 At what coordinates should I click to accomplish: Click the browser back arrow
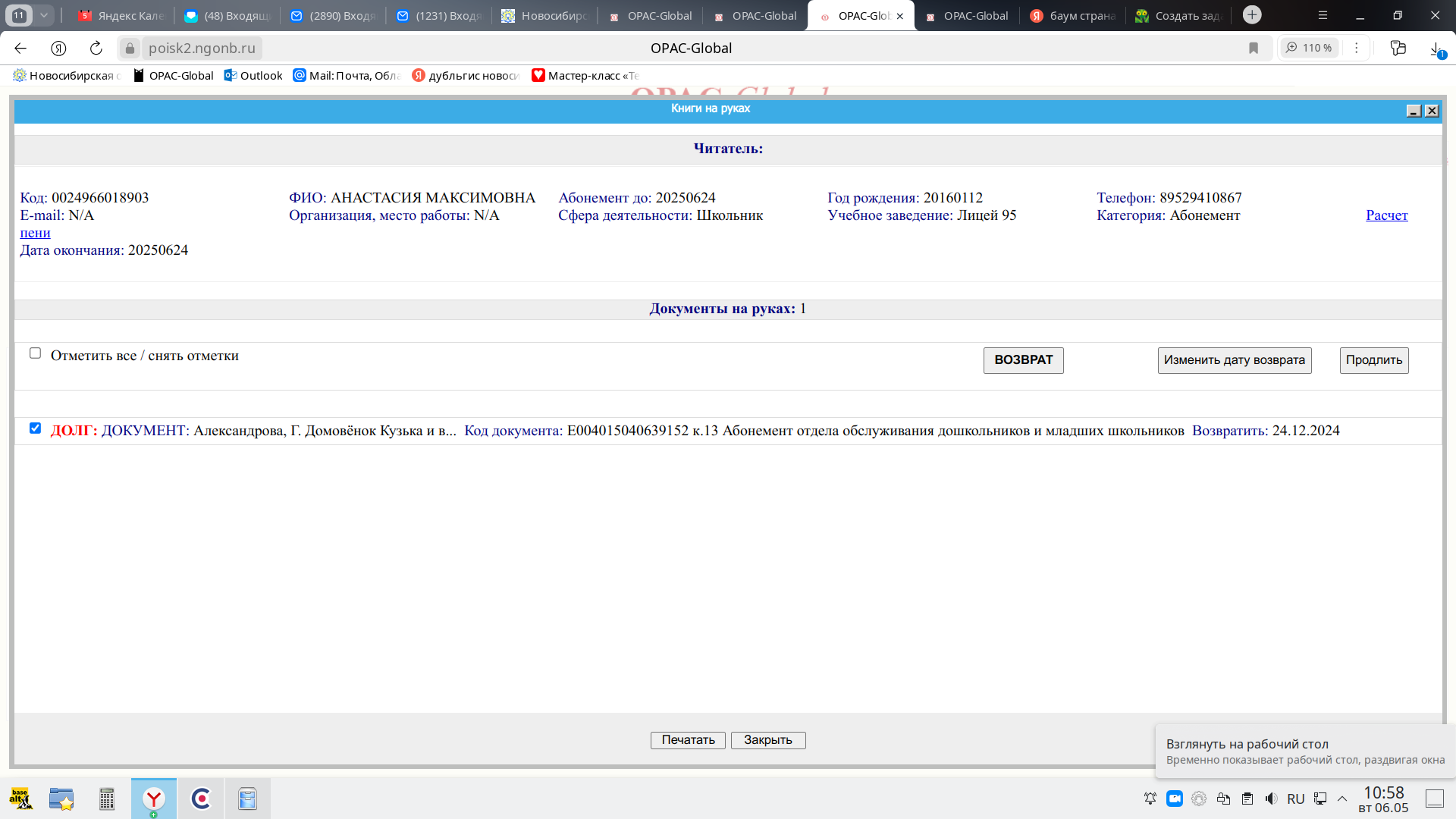20,48
